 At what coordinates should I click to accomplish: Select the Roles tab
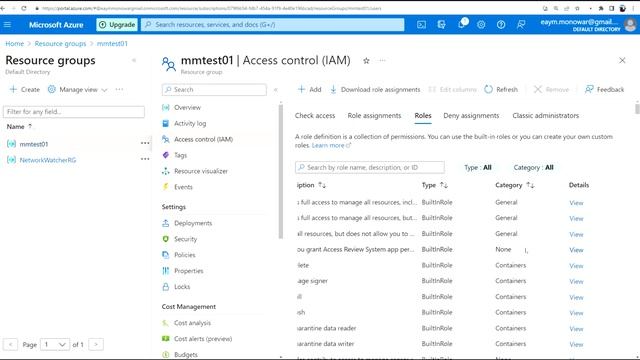pos(423,116)
